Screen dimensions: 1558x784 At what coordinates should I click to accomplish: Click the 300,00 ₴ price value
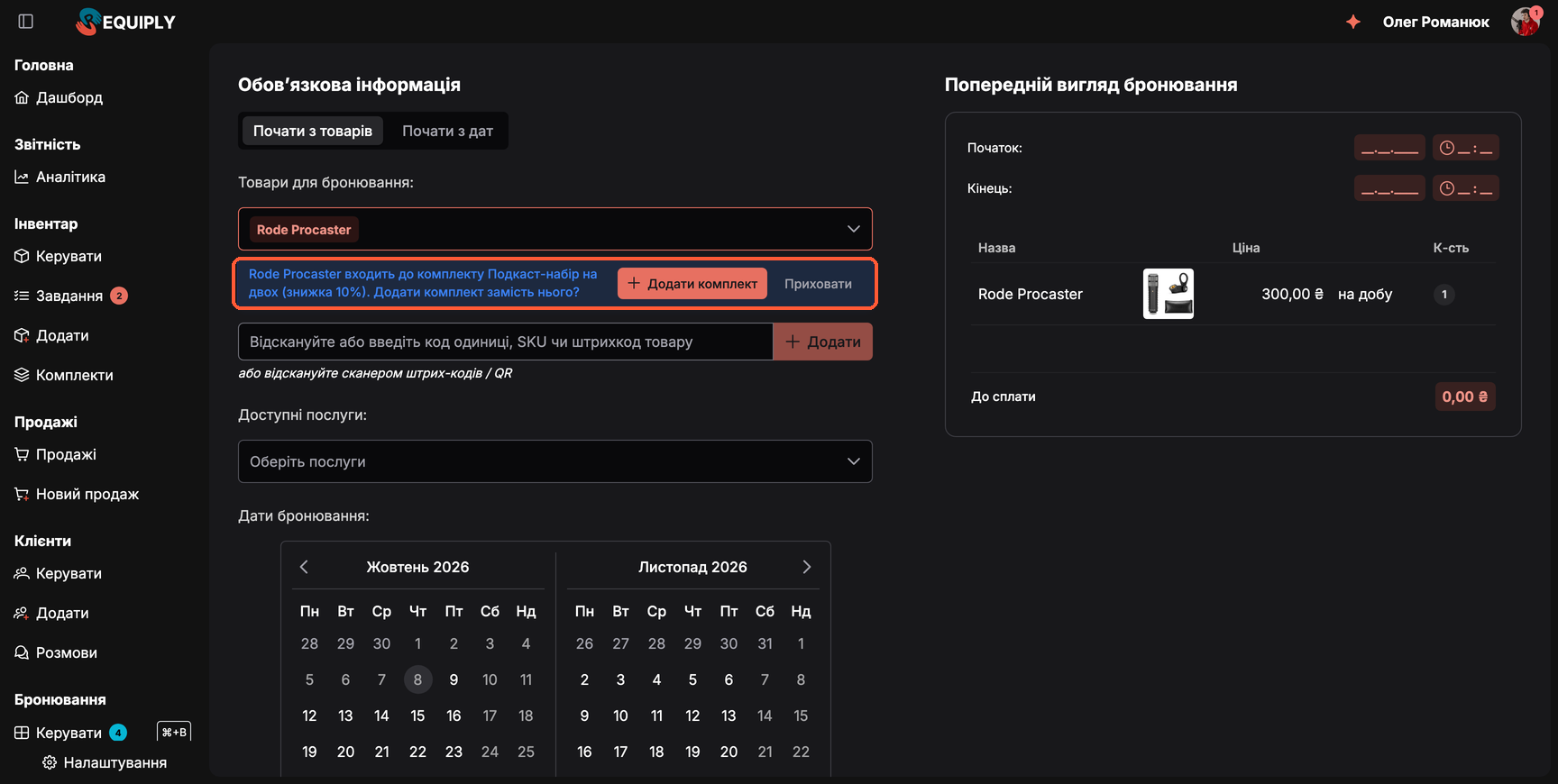tap(1292, 294)
